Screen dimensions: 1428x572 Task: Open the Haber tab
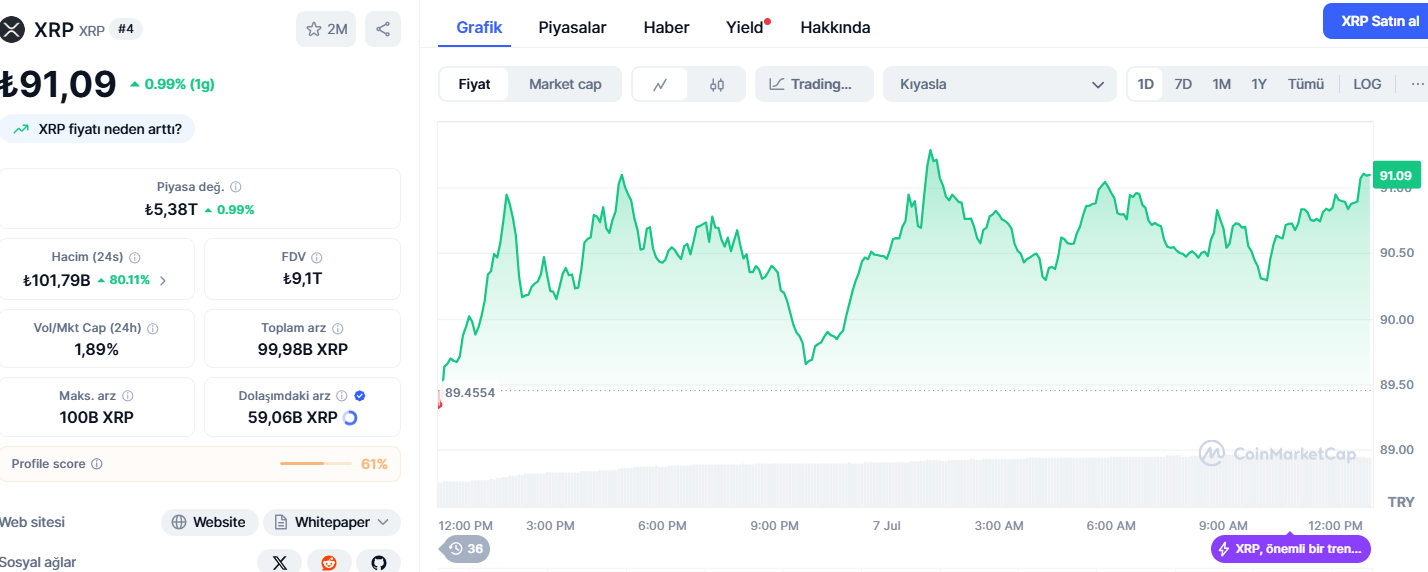pos(666,27)
